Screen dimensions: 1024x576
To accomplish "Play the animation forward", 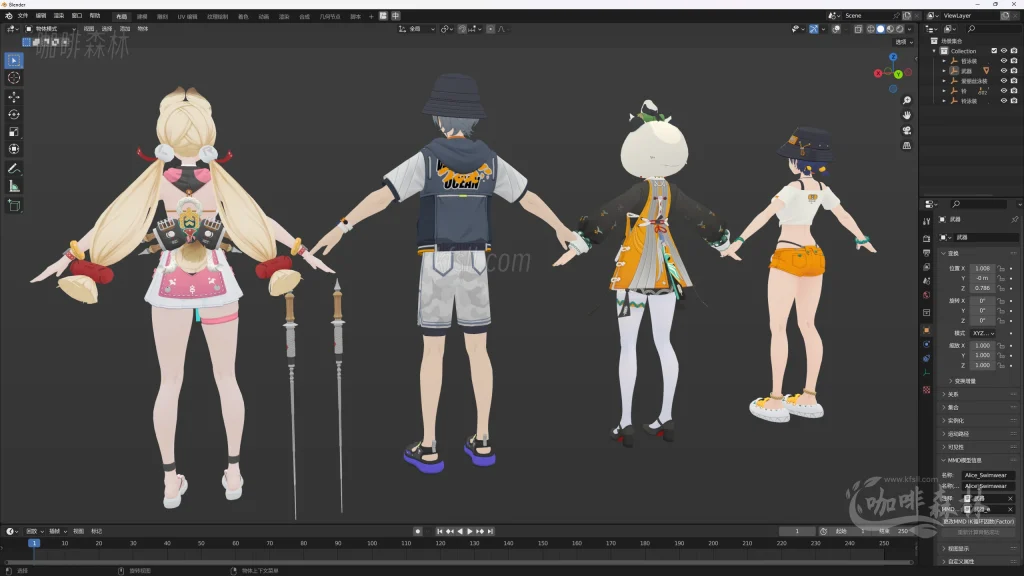I will pos(470,532).
